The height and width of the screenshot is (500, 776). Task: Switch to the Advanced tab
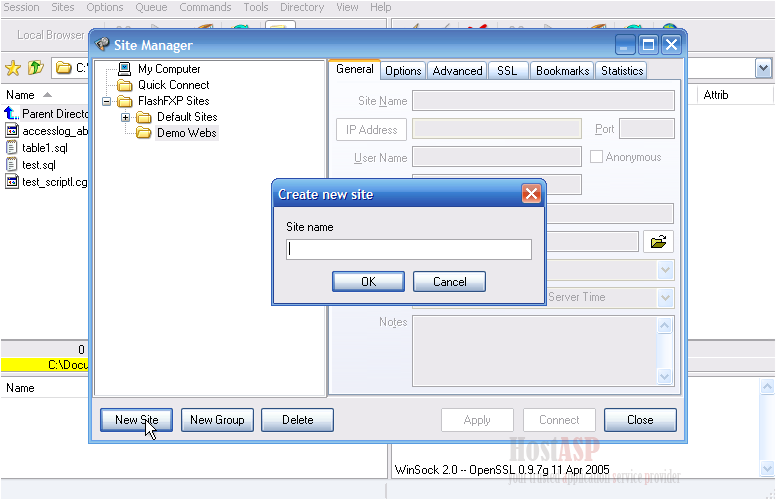[x=457, y=71]
